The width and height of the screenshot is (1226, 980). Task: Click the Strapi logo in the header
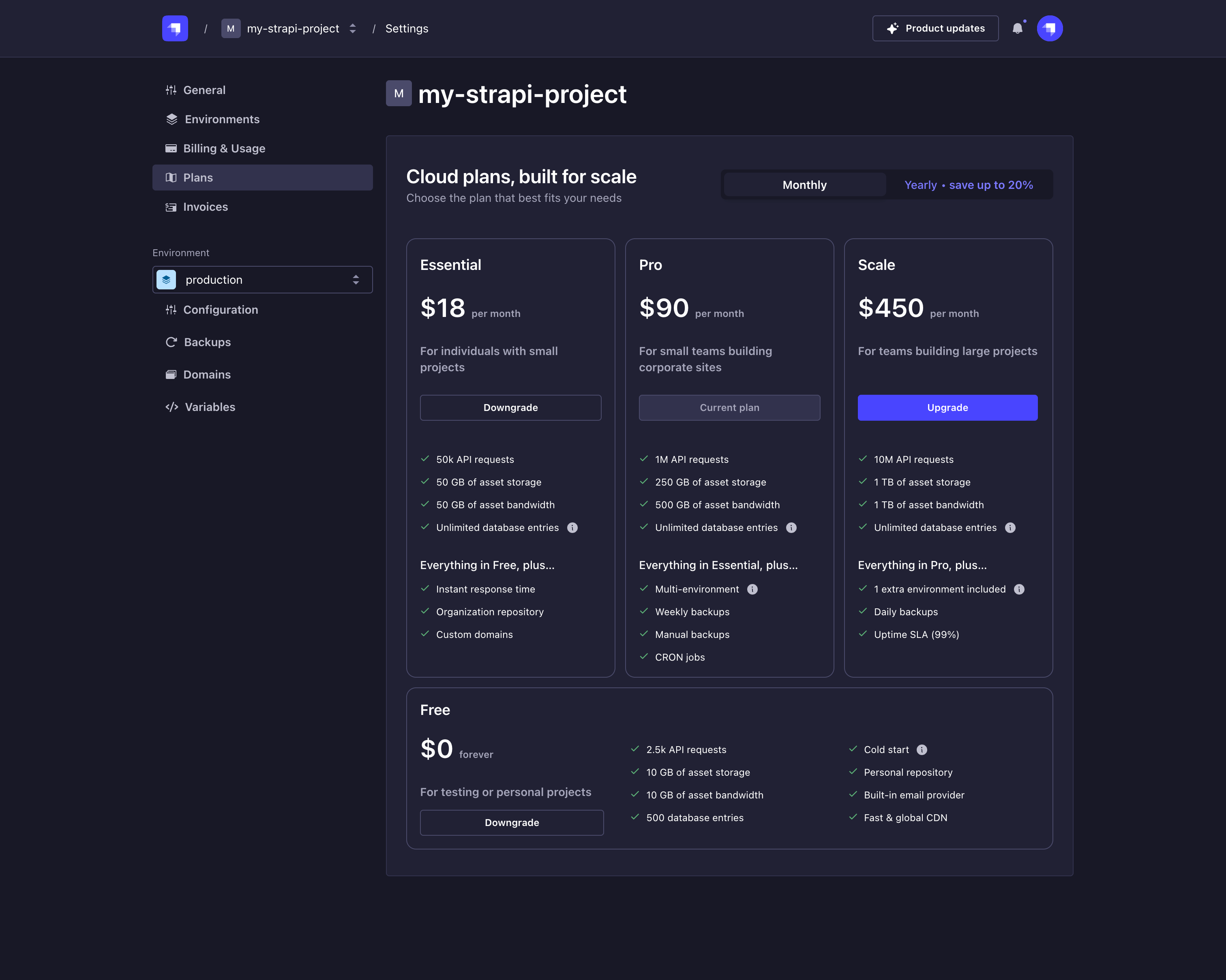175,28
